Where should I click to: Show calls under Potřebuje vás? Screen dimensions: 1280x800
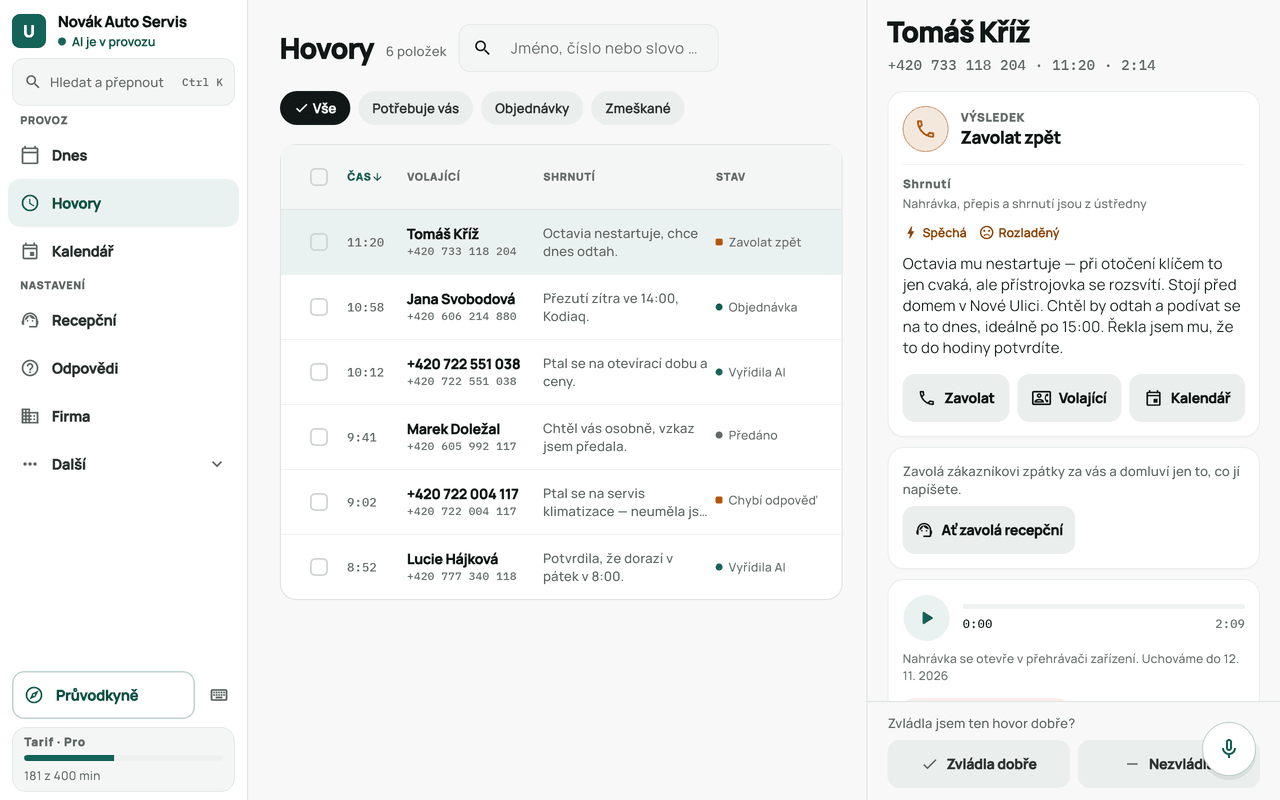coord(415,108)
